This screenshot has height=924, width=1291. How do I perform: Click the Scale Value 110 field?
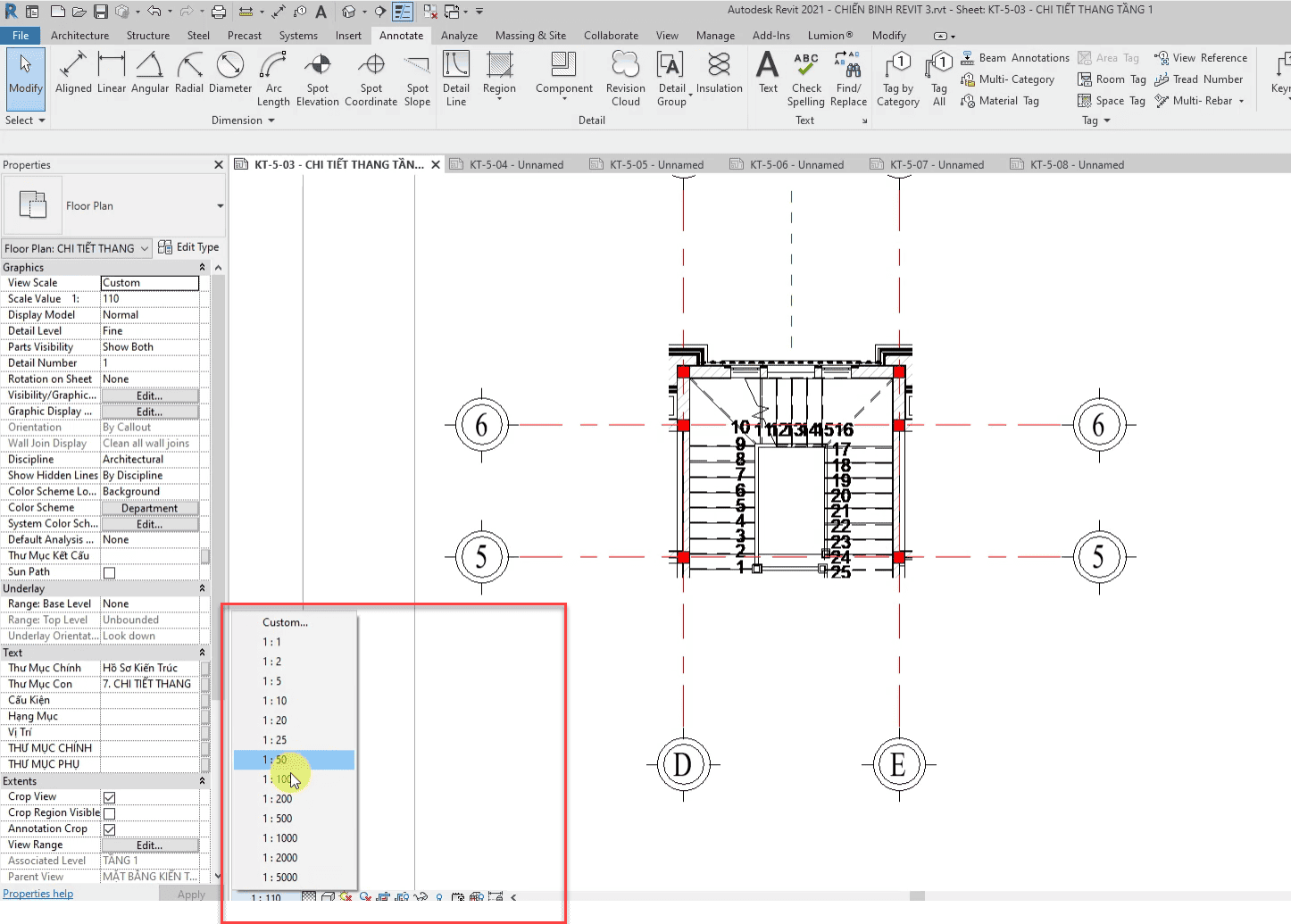[x=150, y=299]
